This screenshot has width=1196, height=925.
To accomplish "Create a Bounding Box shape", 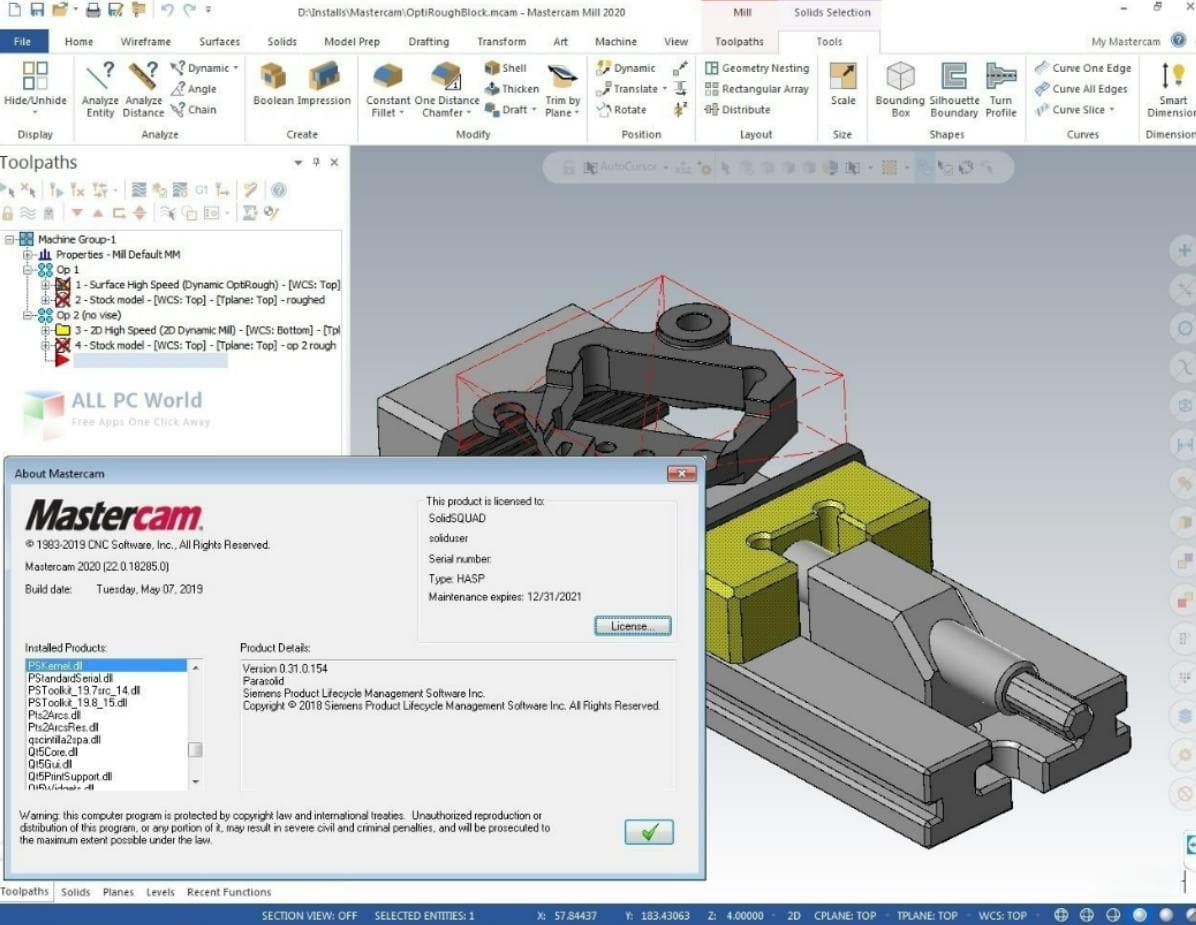I will (x=900, y=89).
